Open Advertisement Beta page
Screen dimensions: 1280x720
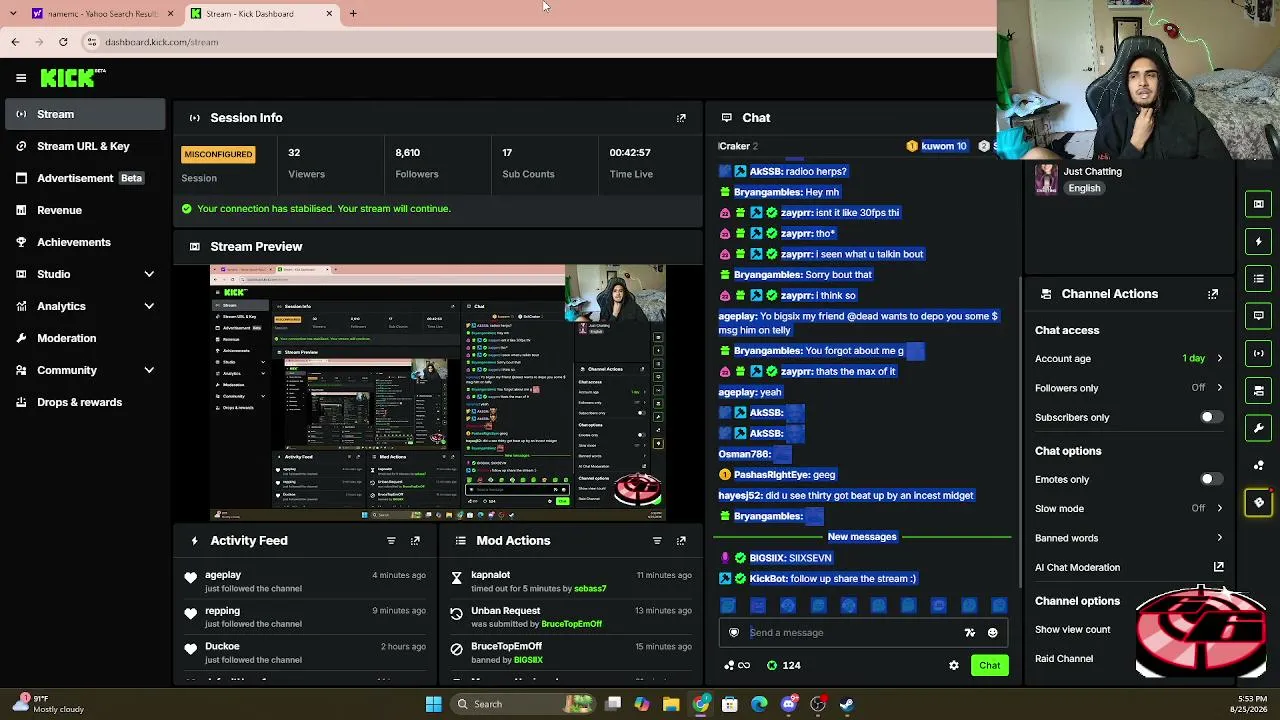[85, 178]
